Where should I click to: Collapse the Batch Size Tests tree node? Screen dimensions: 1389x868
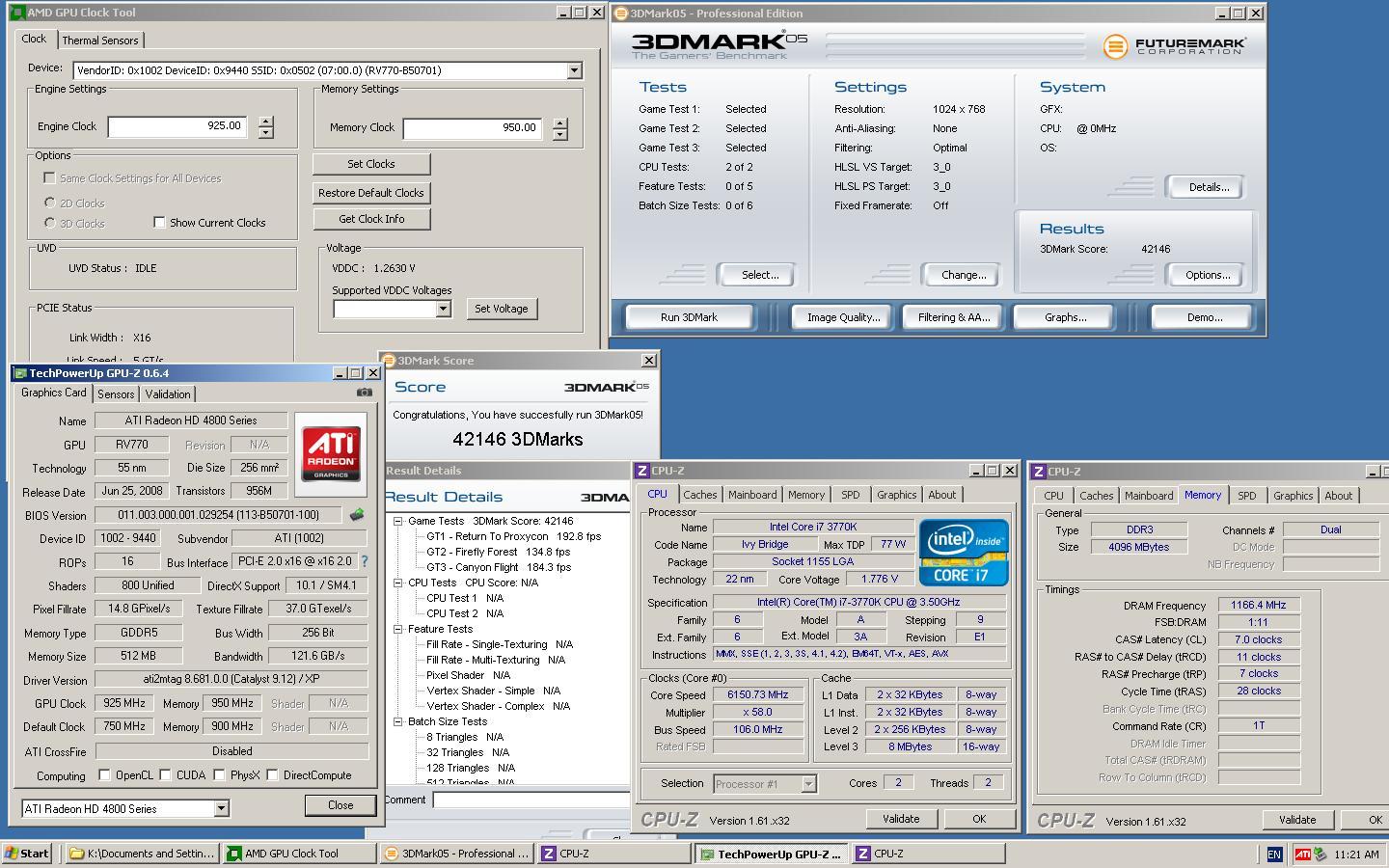tap(397, 721)
